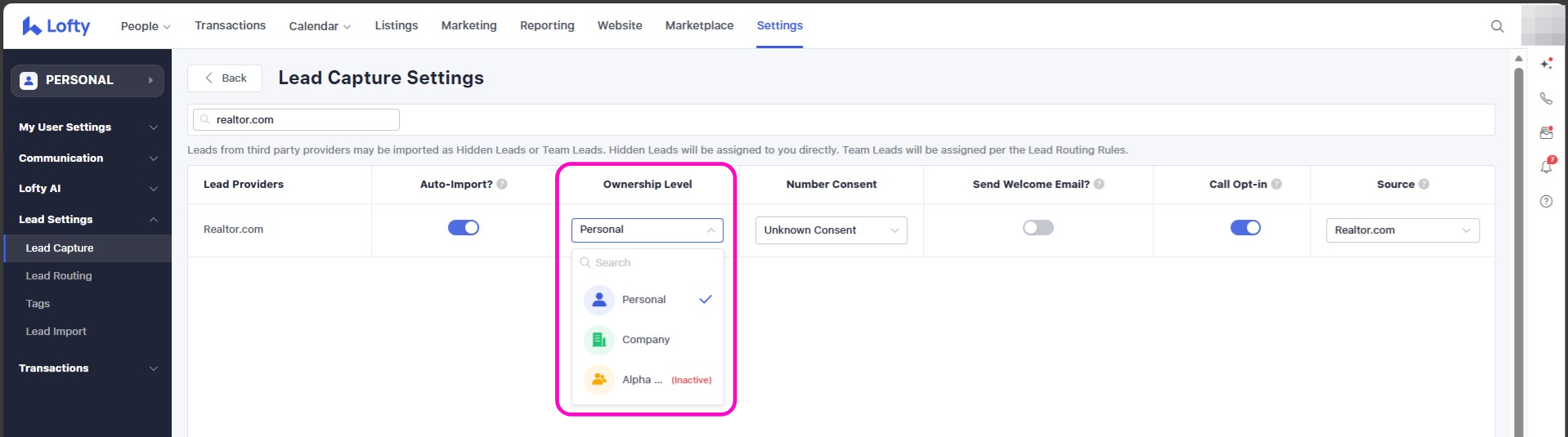Viewport: 1568px width, 437px height.
Task: Open Lead Routing in sidebar
Action: [59, 276]
